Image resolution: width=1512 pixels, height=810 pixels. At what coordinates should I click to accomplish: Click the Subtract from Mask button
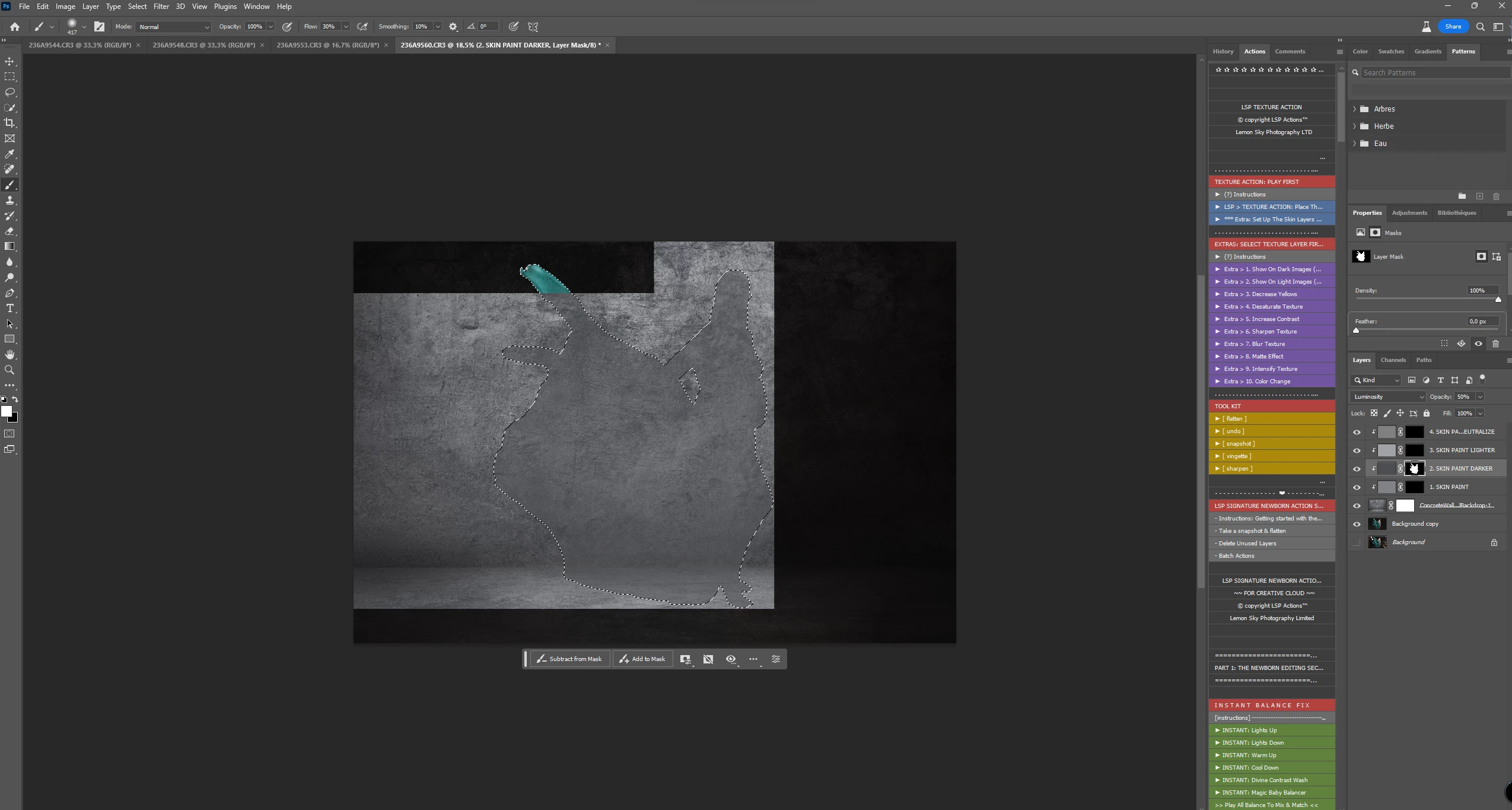coord(569,659)
